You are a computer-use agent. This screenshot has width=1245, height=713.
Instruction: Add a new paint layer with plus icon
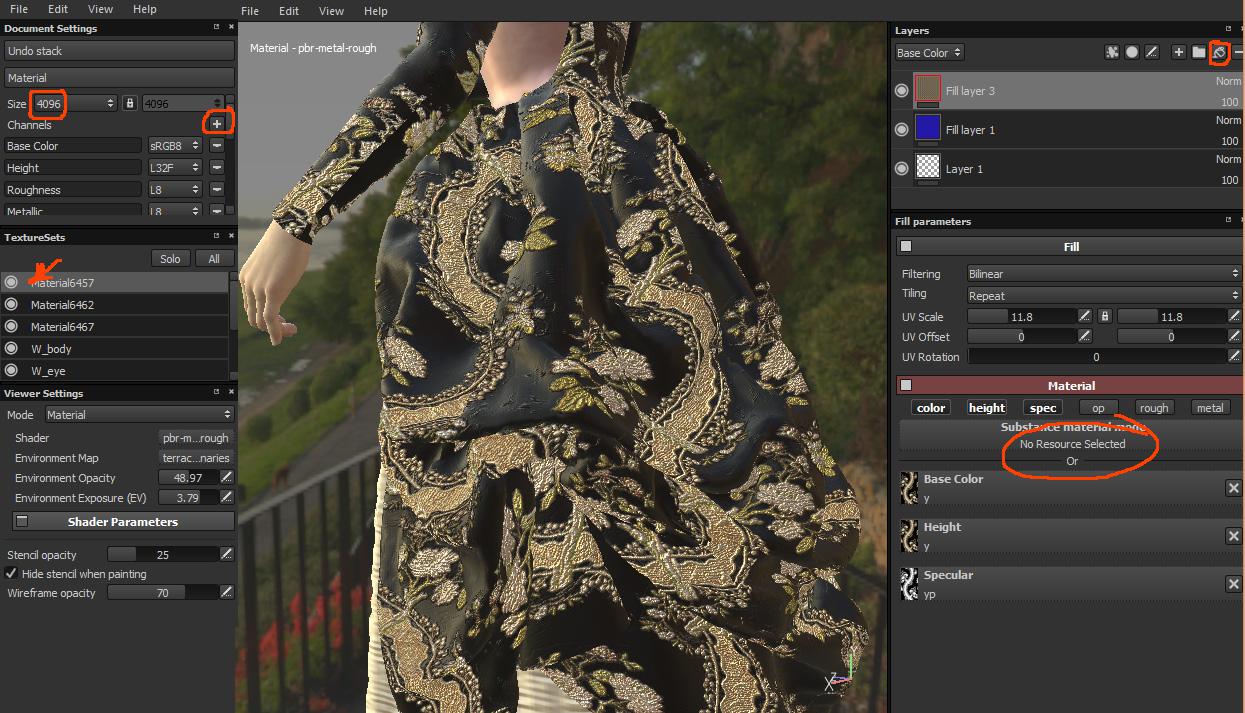[x=1178, y=52]
